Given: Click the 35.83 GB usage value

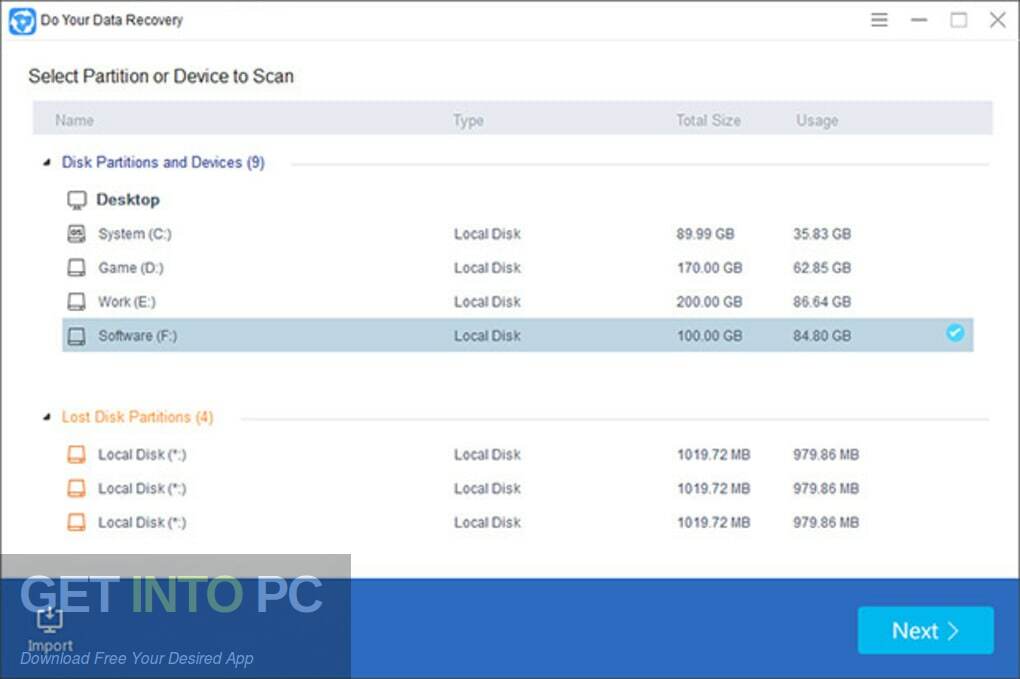Looking at the screenshot, I should click(x=822, y=233).
